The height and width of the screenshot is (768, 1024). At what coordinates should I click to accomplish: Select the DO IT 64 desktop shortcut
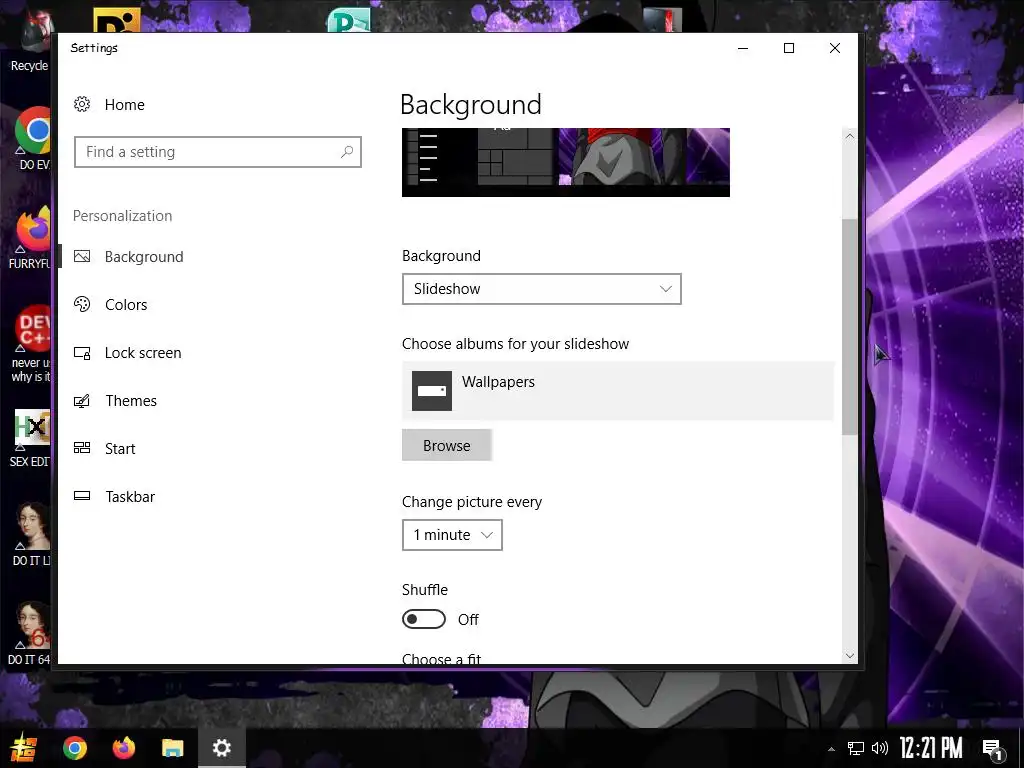(30, 634)
